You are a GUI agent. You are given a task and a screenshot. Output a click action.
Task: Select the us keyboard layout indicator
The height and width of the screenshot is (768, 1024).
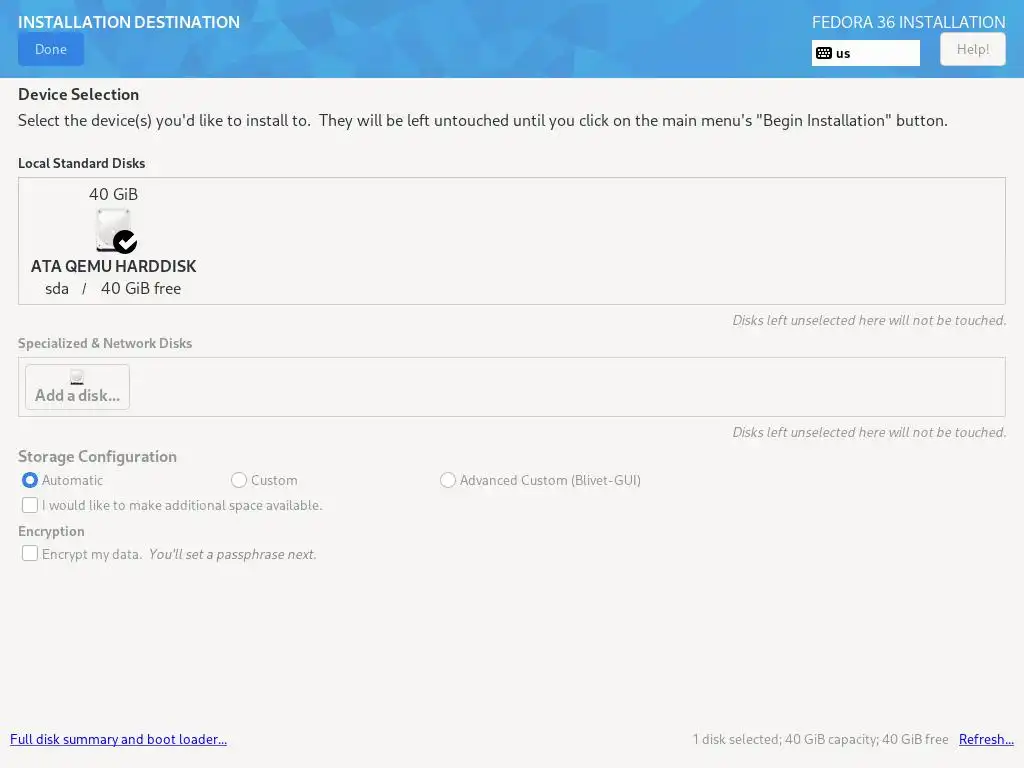pyautogui.click(x=865, y=54)
